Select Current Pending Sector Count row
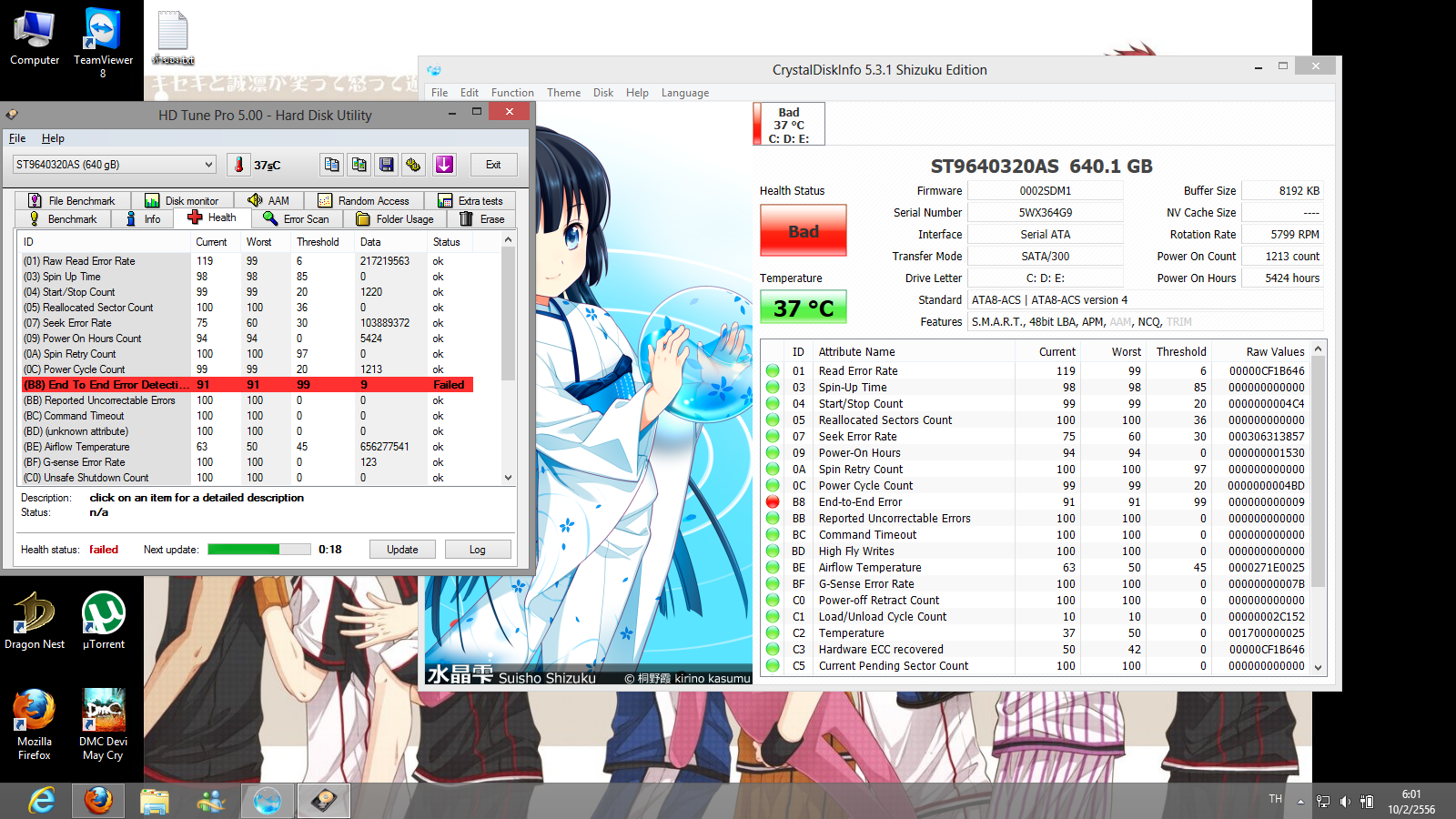 (1036, 666)
